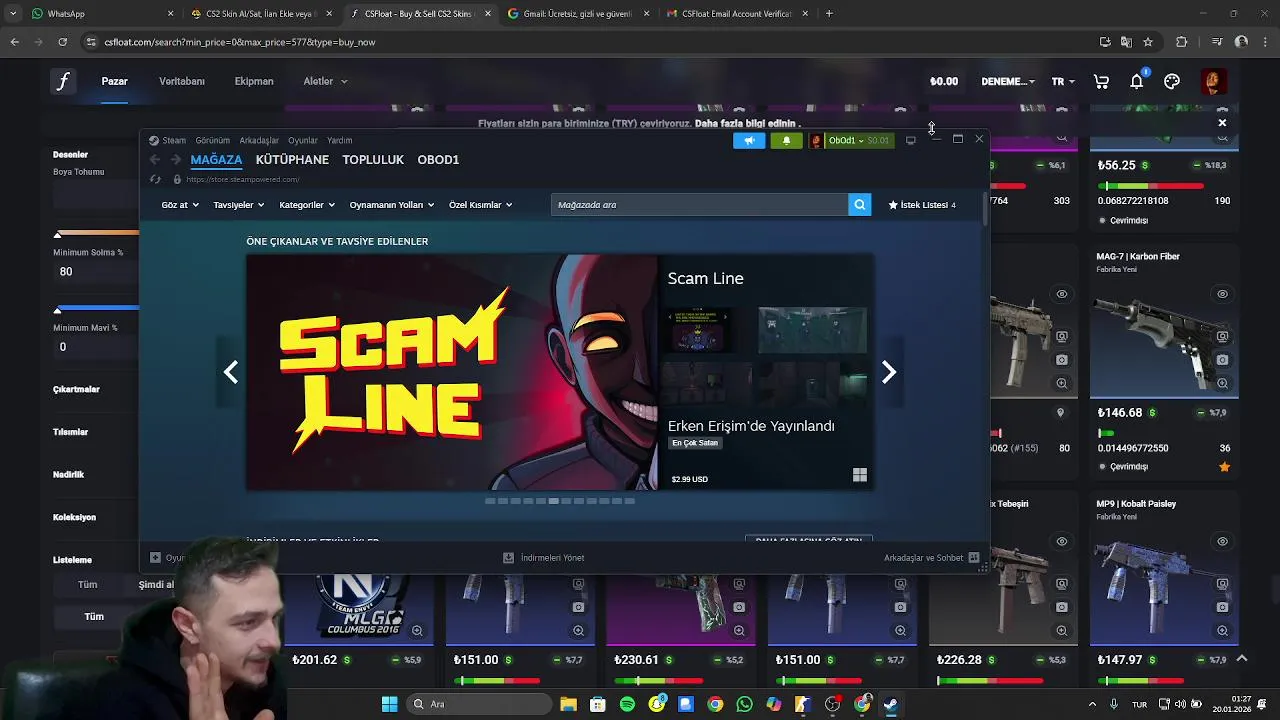Go to CSFloat home via logo
The image size is (1280, 720).
[63, 81]
